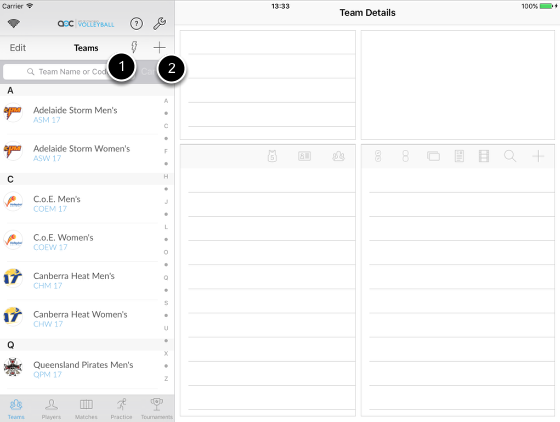Click the group of players icon
Screen dimensions: 560x422
click(338, 156)
